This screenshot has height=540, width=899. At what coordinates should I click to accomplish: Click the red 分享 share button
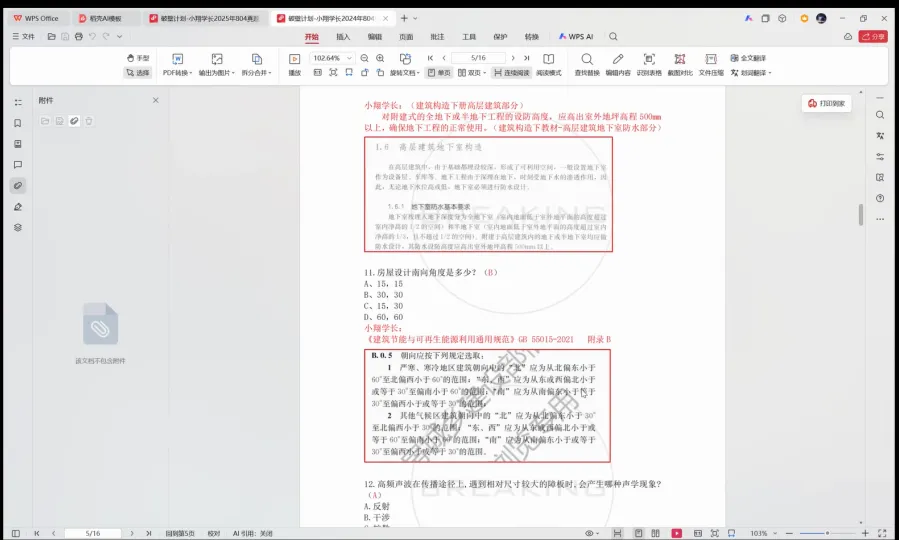pyautogui.click(x=873, y=36)
